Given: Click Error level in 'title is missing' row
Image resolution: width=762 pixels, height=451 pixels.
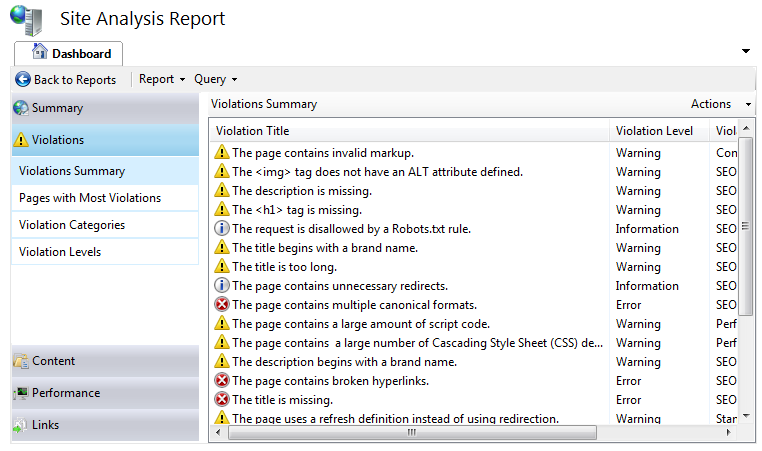Looking at the screenshot, I should 628,400.
